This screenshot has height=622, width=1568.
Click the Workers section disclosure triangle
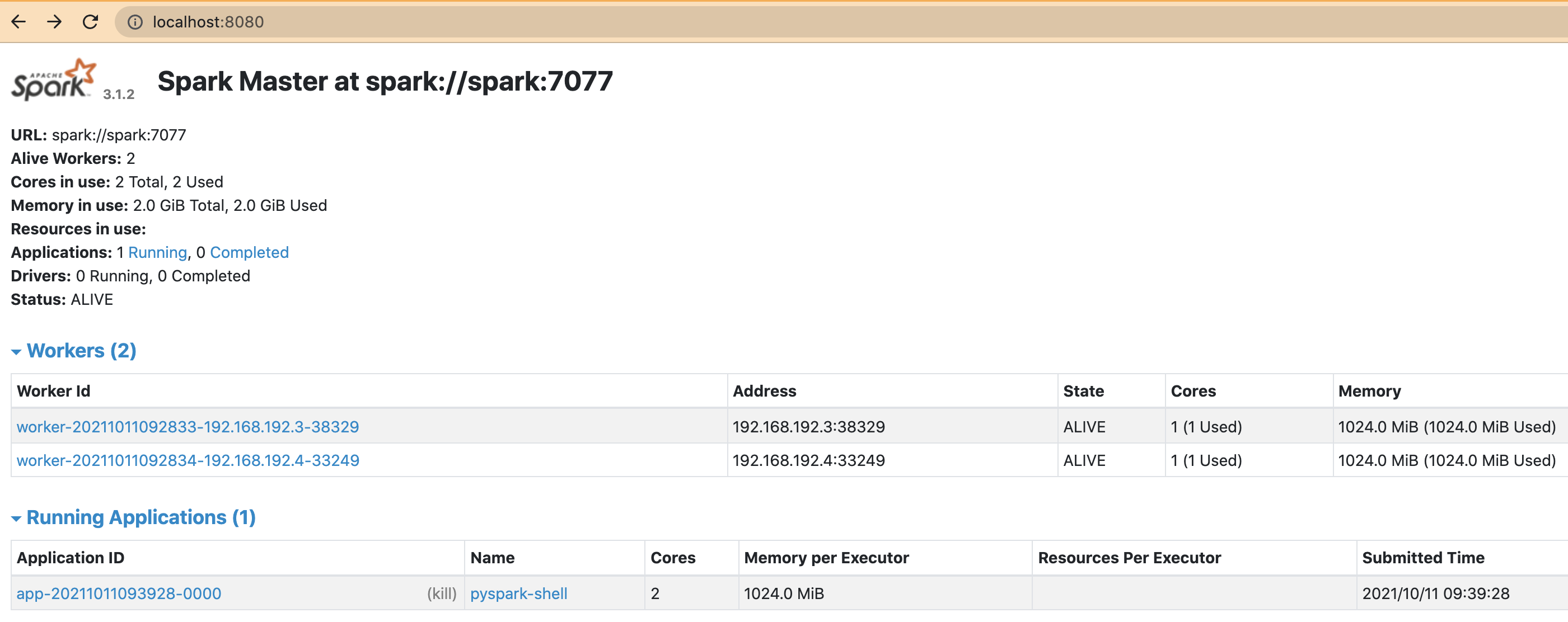17,351
